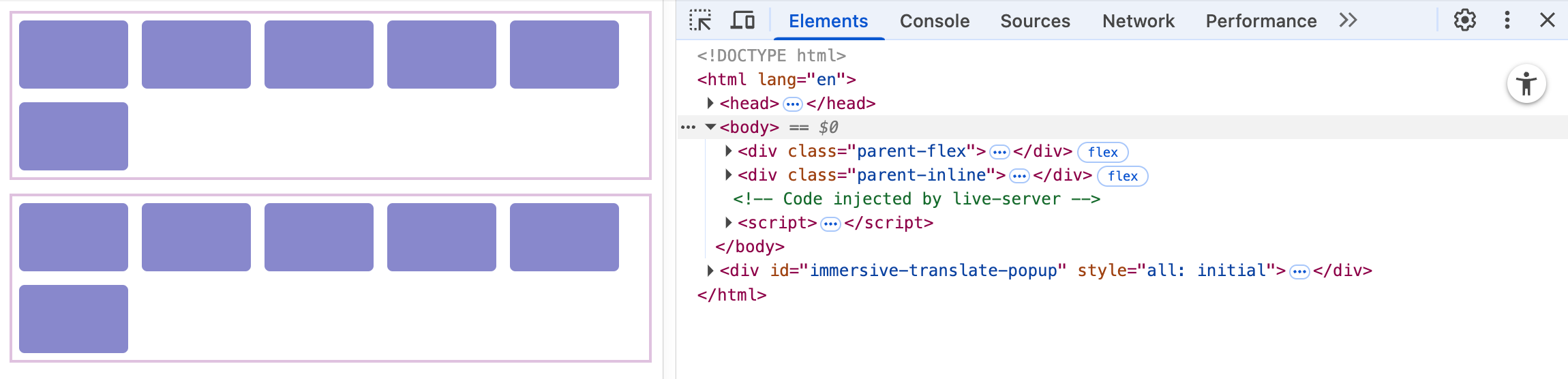The image size is (1568, 379).
Task: Select the body == $0 row
Action: (x=1122, y=127)
